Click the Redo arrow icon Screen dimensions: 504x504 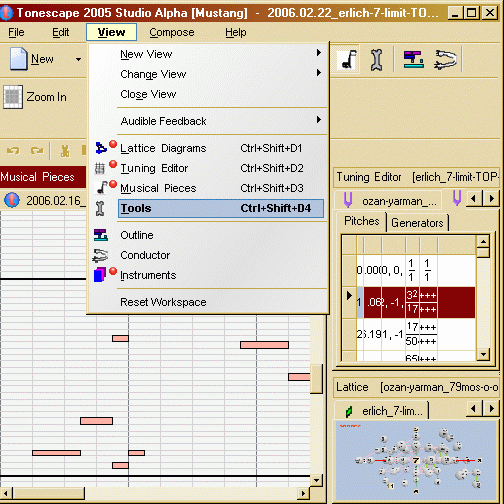pos(37,151)
